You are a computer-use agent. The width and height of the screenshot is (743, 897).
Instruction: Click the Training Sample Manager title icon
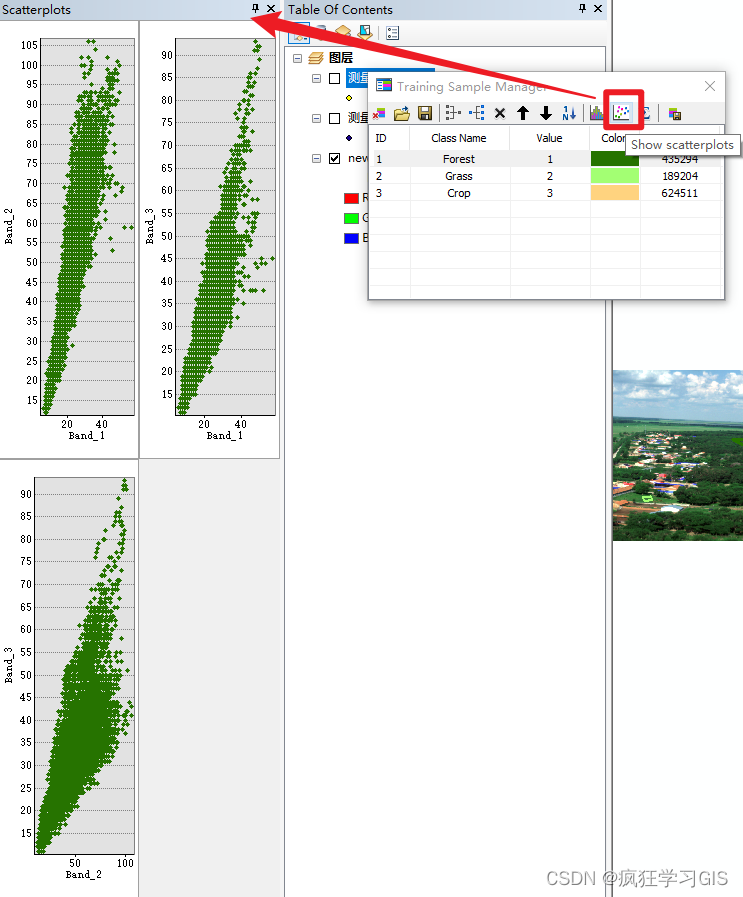coord(384,86)
